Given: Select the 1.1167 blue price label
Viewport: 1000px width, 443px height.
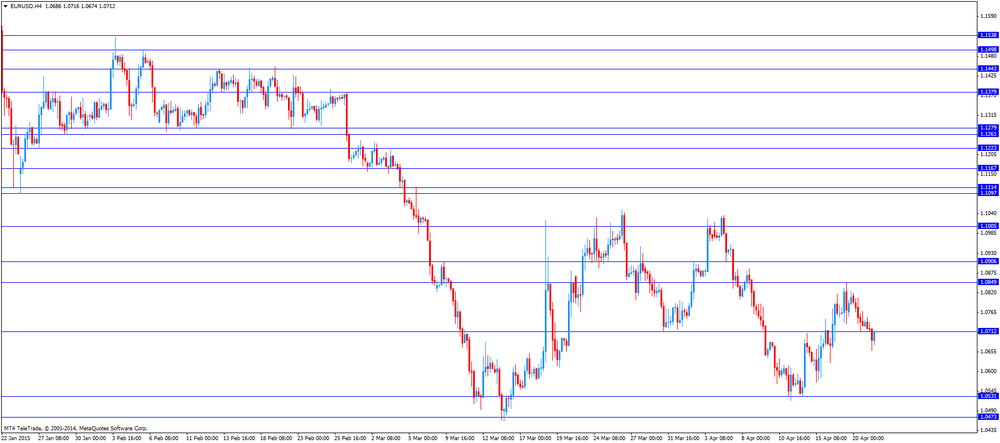Looking at the screenshot, I should tap(987, 168).
